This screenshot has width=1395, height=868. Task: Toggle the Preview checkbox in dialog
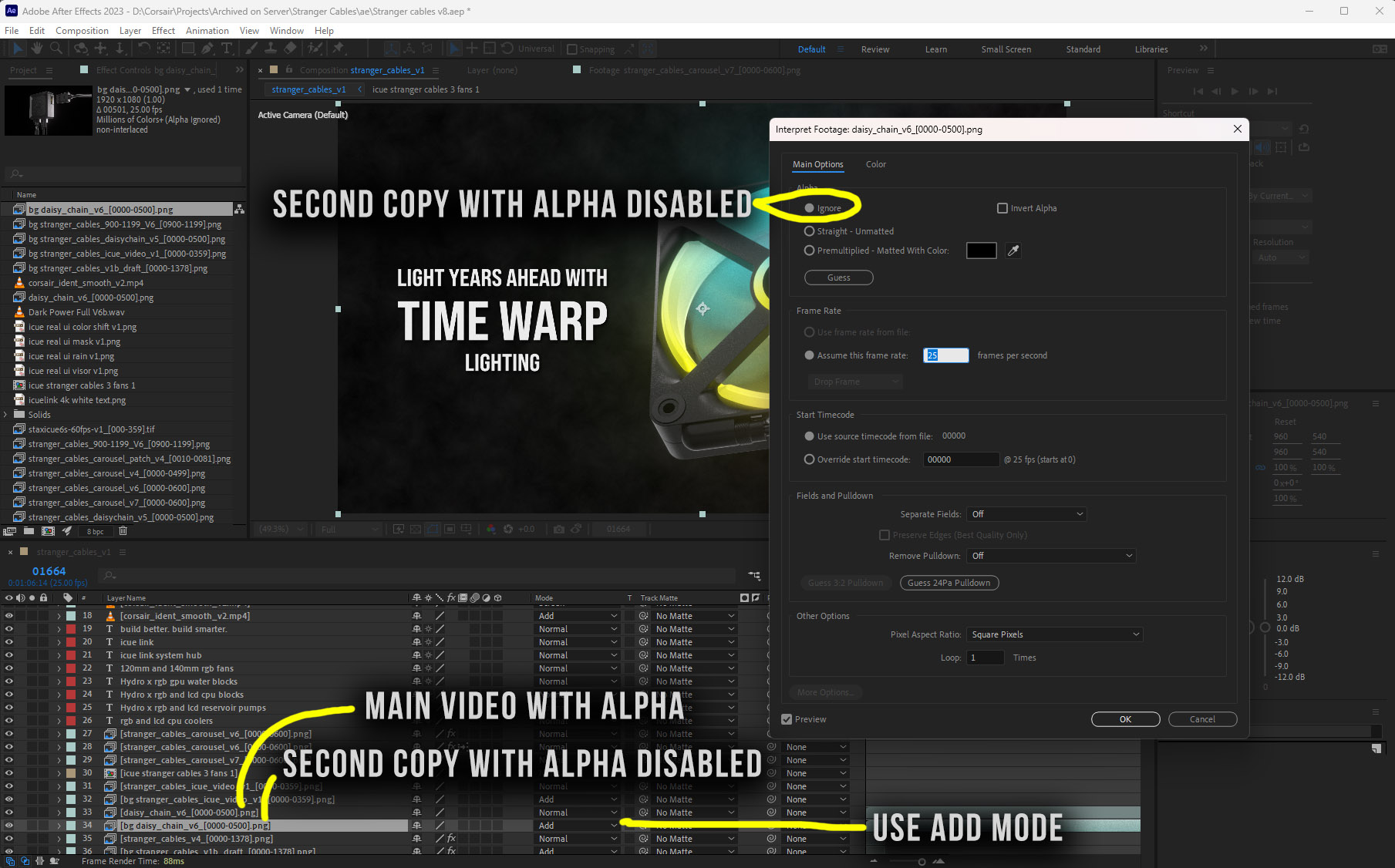787,719
